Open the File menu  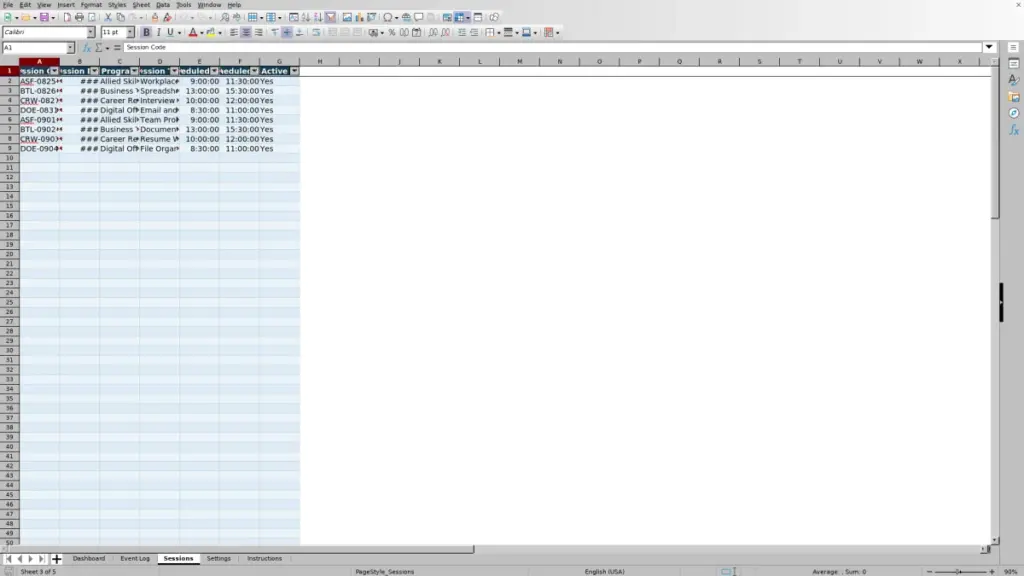tap(8, 5)
